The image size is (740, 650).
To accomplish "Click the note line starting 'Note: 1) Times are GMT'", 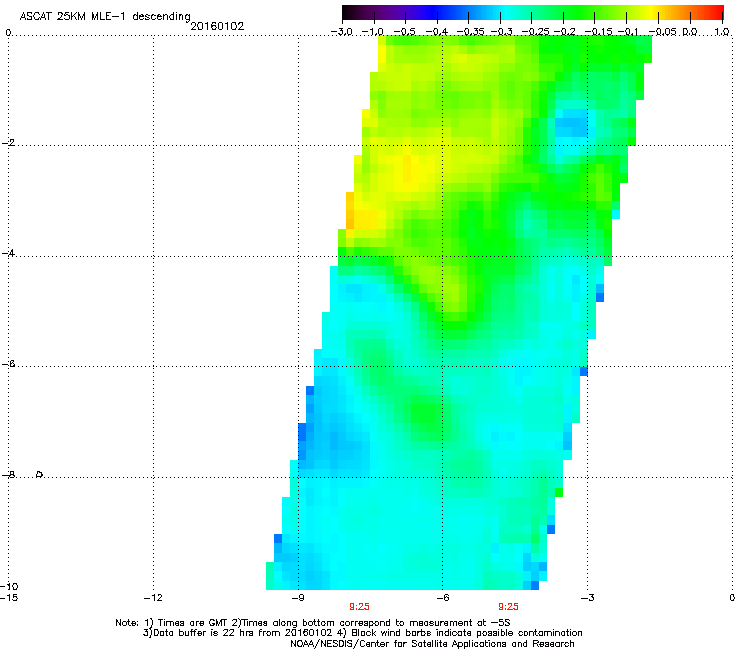I will tap(313, 623).
